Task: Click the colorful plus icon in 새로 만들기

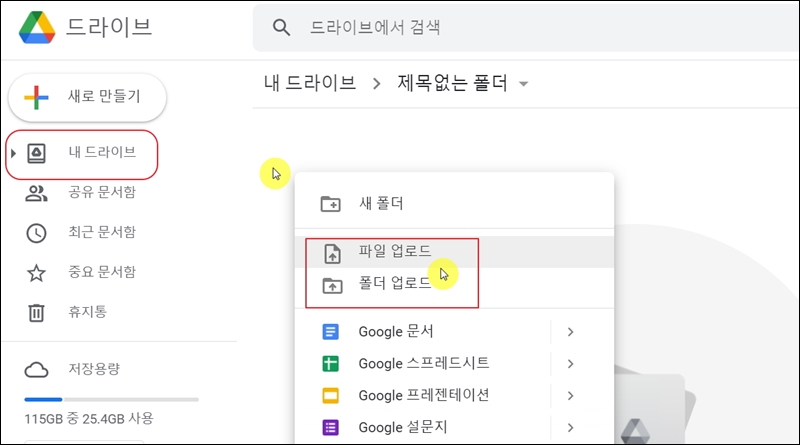Action: [36, 97]
